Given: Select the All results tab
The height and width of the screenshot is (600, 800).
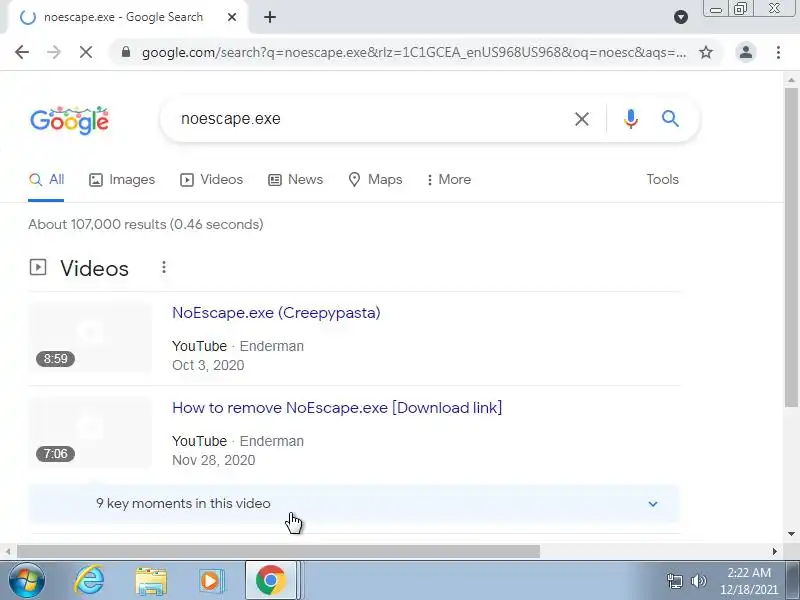Looking at the screenshot, I should click(46, 180).
